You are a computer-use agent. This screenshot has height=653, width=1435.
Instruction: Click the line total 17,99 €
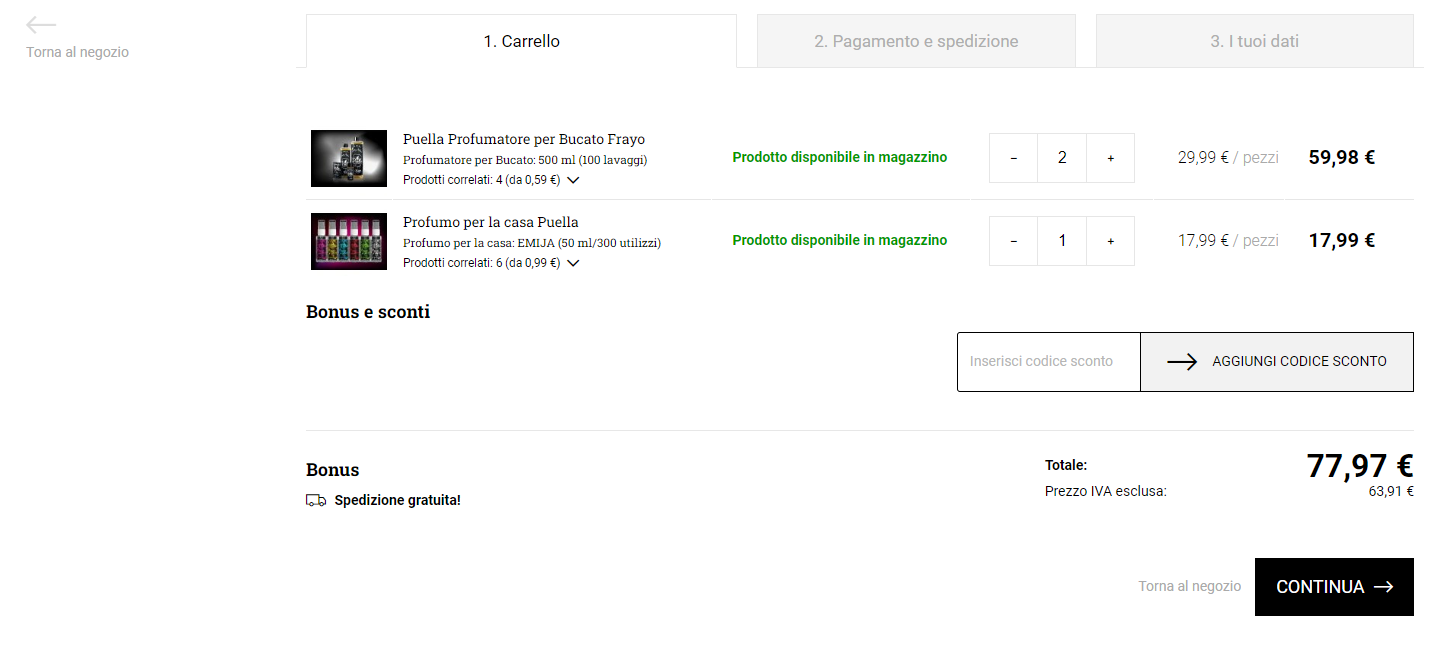point(1342,240)
